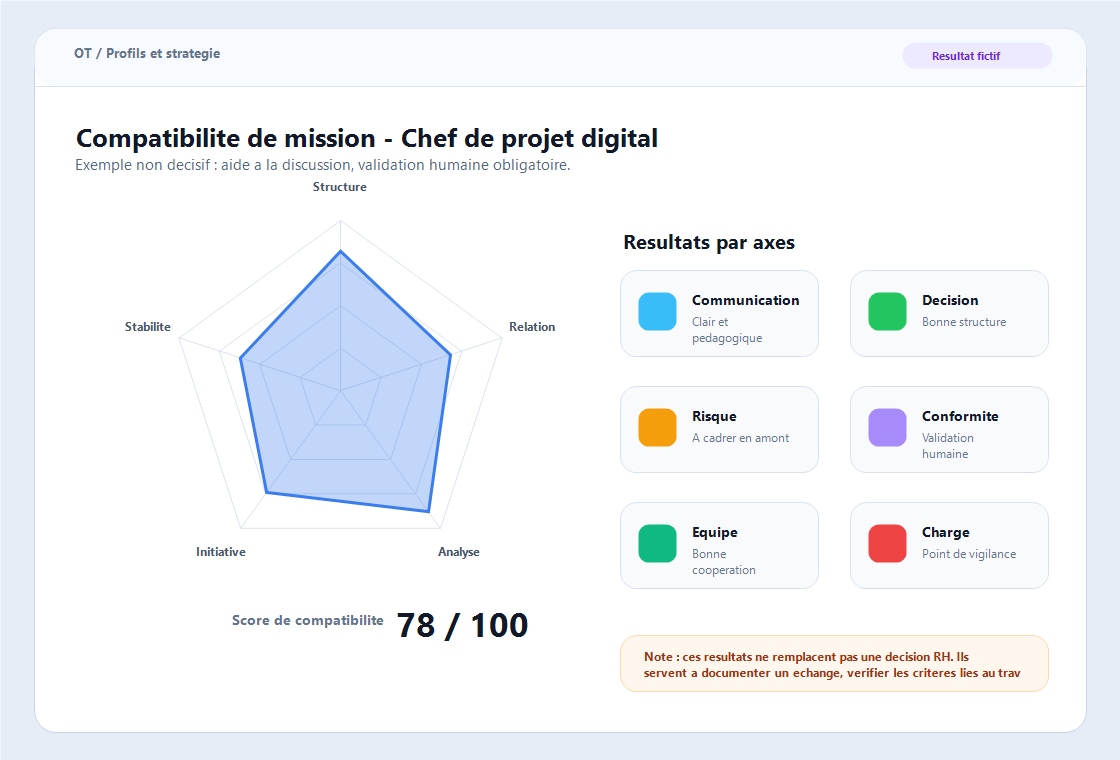1120x760 pixels.
Task: Click the Bonne cooperation description
Action: tap(724, 561)
